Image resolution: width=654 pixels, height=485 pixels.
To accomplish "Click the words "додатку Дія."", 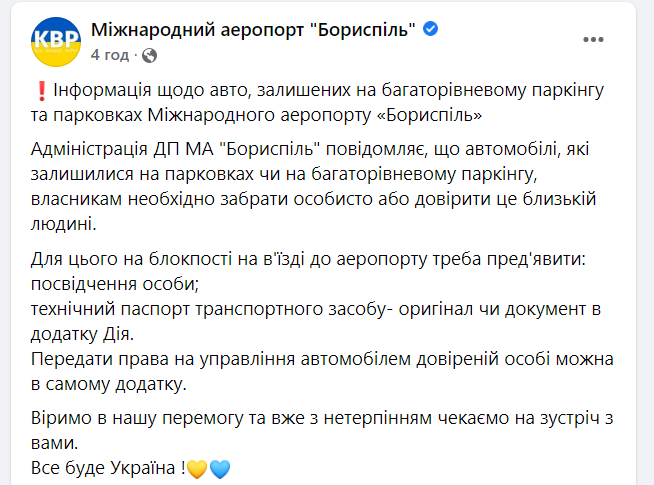I will [83, 334].
